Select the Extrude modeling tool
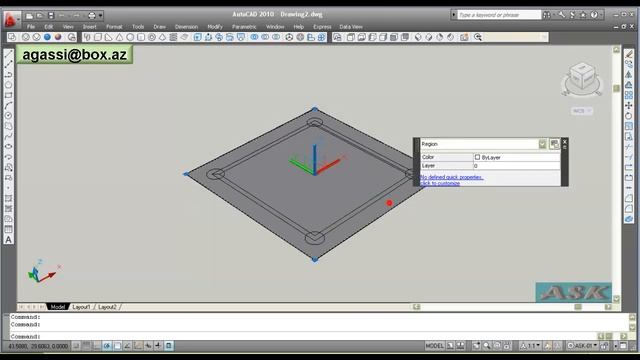This screenshot has width=640, height=360. [198, 37]
